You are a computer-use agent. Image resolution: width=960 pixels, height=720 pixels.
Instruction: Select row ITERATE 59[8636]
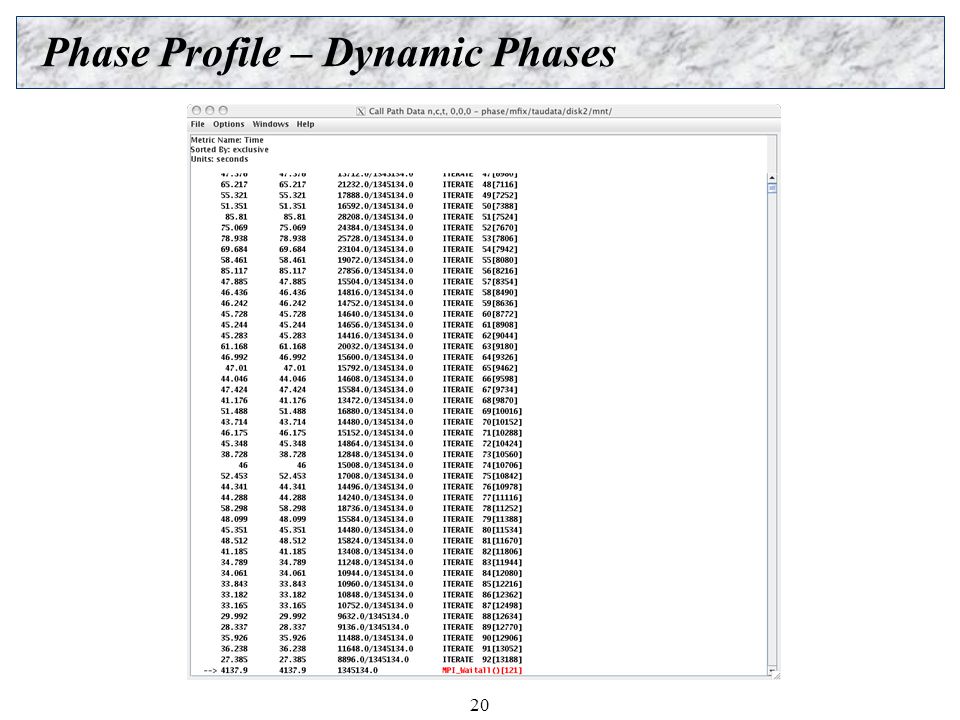point(369,303)
